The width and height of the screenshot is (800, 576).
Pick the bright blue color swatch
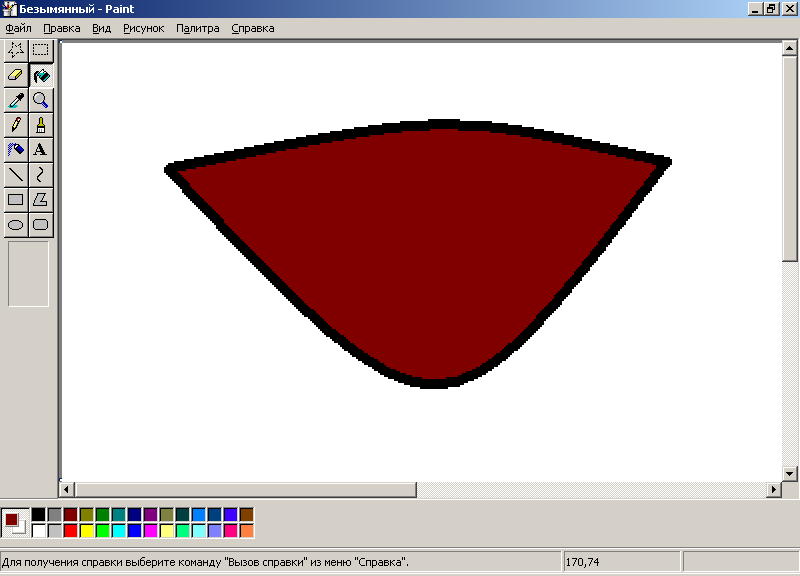coord(135,531)
